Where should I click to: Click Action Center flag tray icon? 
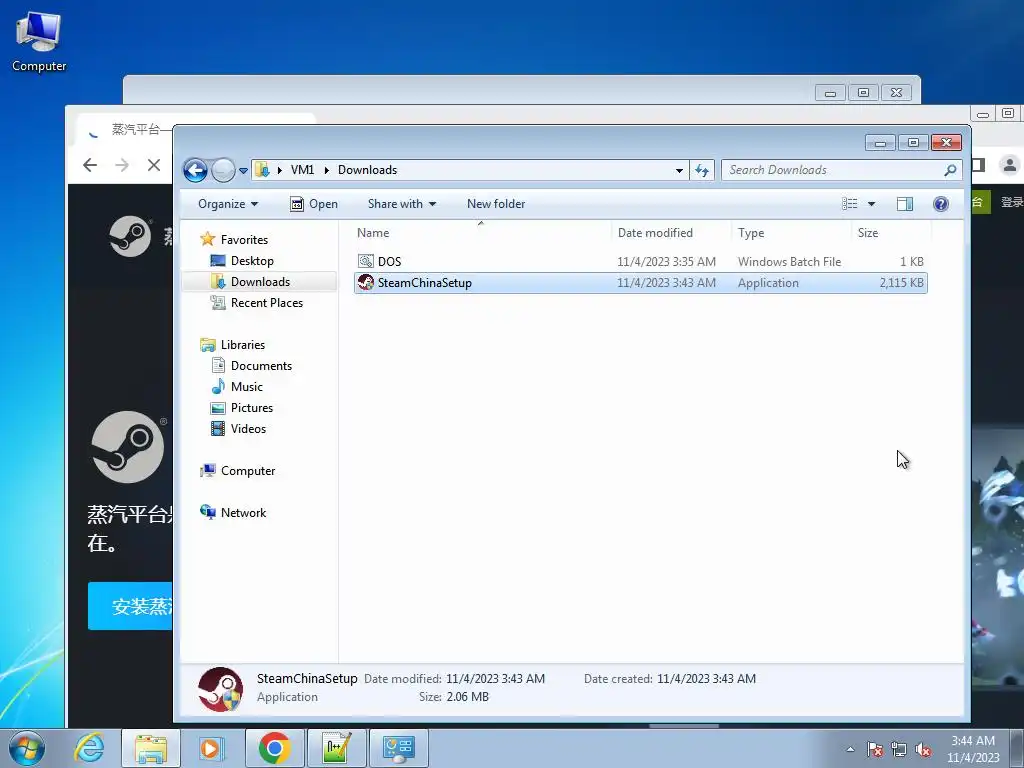(x=875, y=749)
